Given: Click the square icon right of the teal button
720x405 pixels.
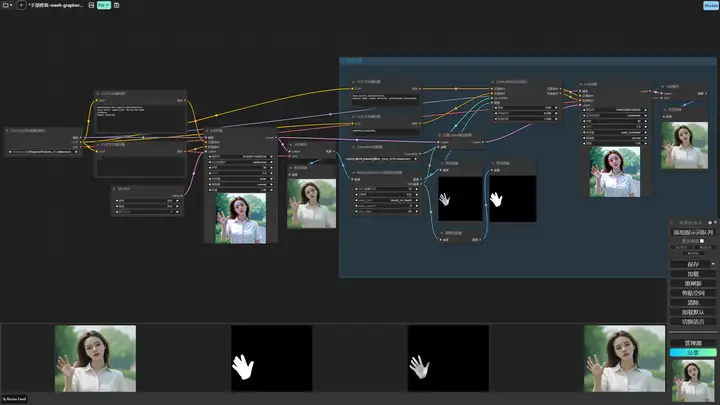Looking at the screenshot, I should [117, 5].
